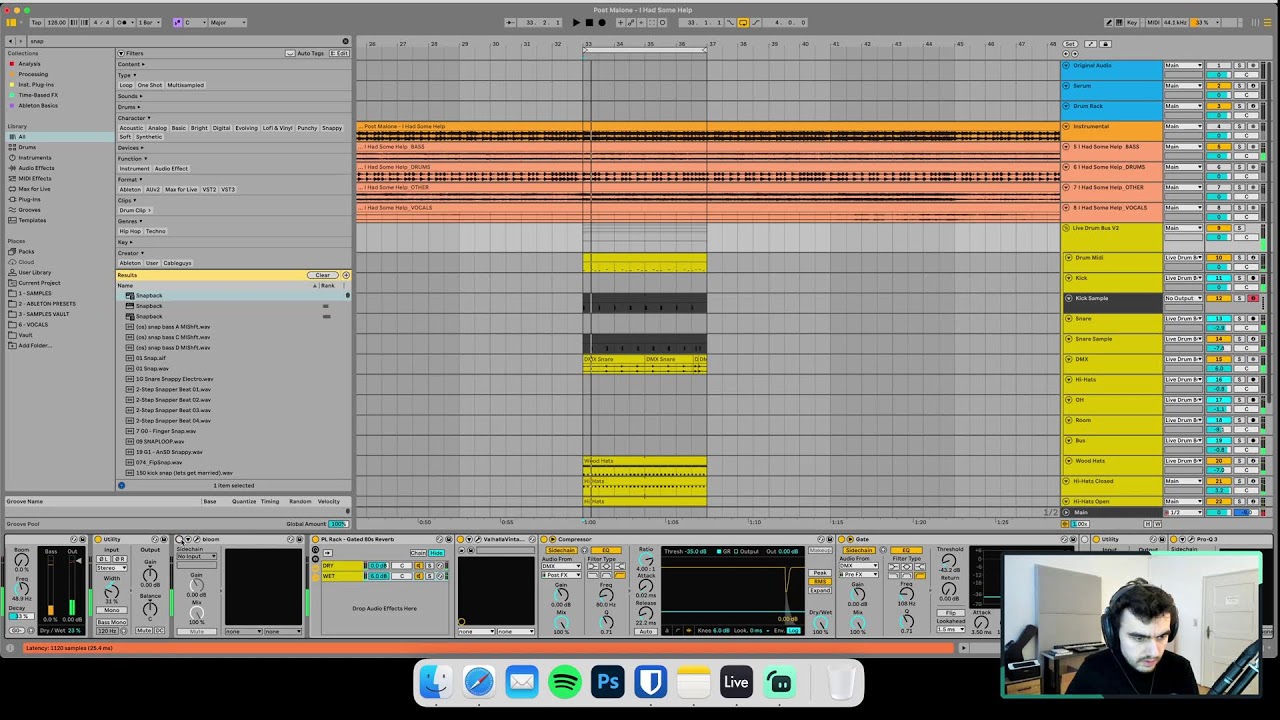Click the Hide button on PL Rack
The height and width of the screenshot is (720, 1280).
click(436, 553)
